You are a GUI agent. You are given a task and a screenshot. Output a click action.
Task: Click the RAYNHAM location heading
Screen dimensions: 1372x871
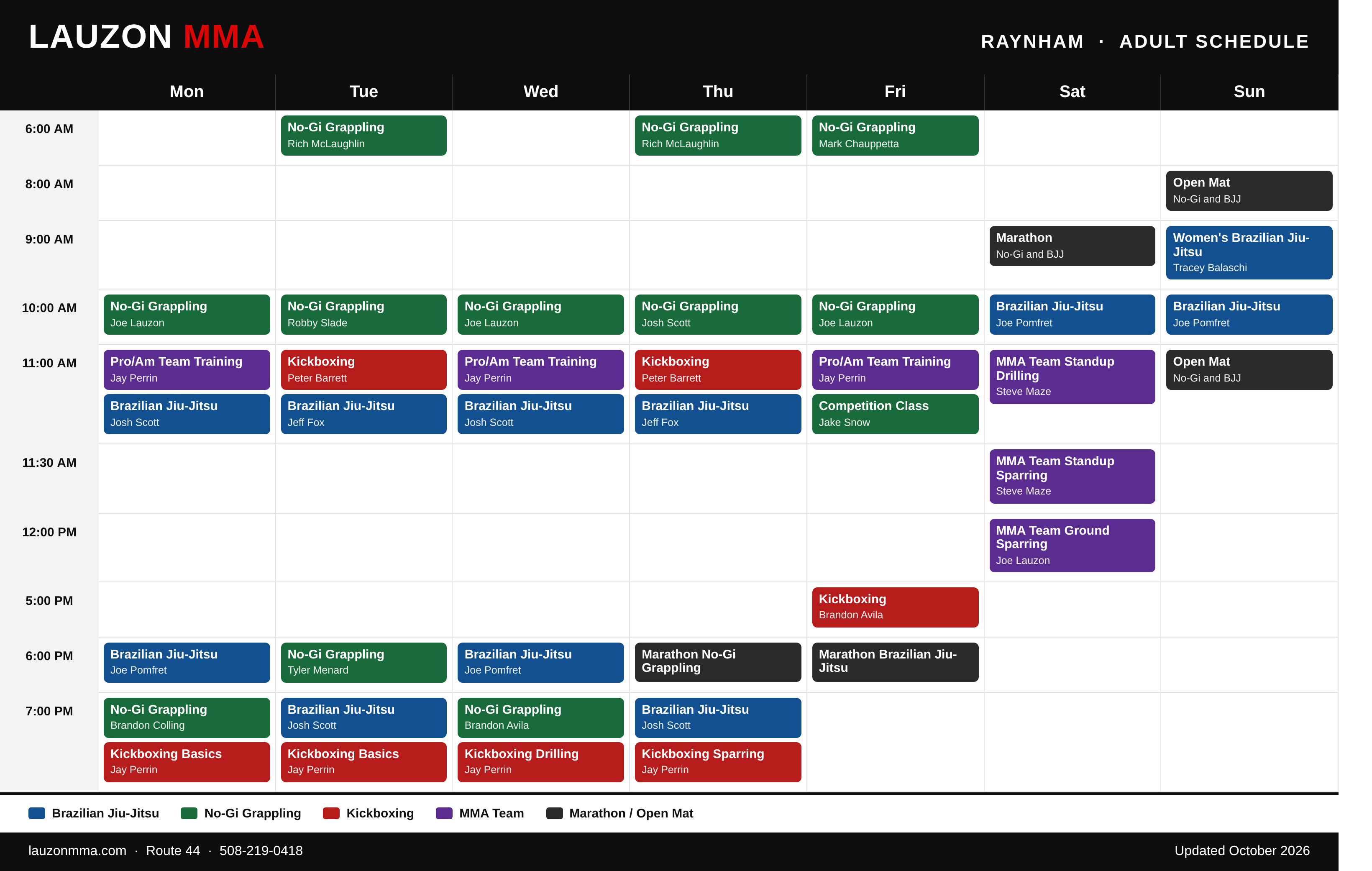click(1032, 41)
